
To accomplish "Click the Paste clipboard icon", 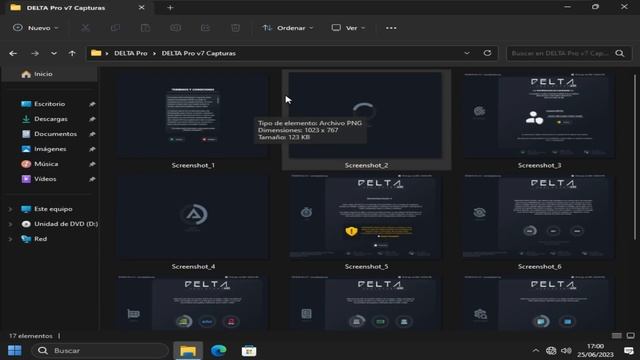I will [x=145, y=28].
